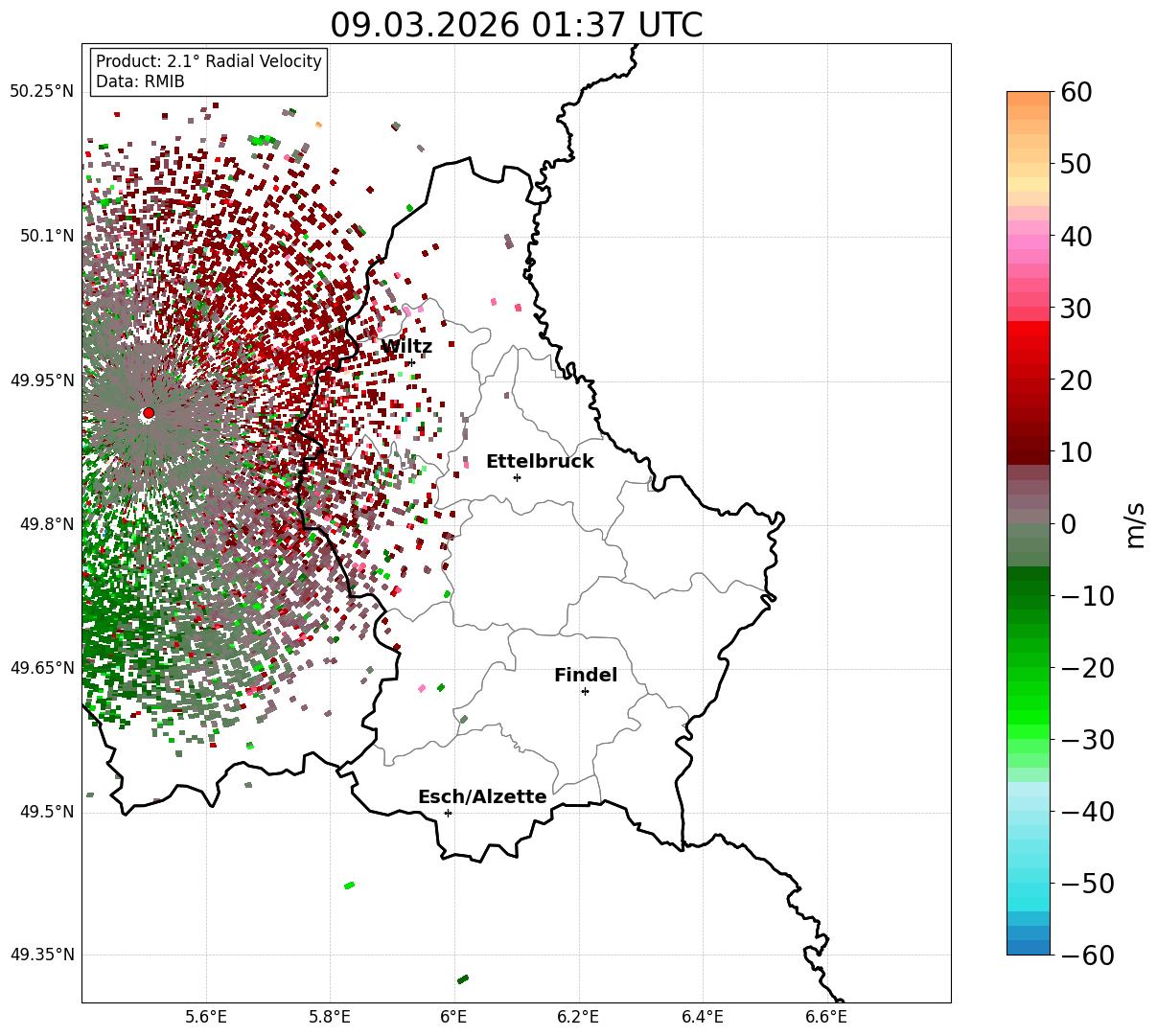Click the colorbar −10 value label
The height and width of the screenshot is (1036, 1157).
[1087, 595]
